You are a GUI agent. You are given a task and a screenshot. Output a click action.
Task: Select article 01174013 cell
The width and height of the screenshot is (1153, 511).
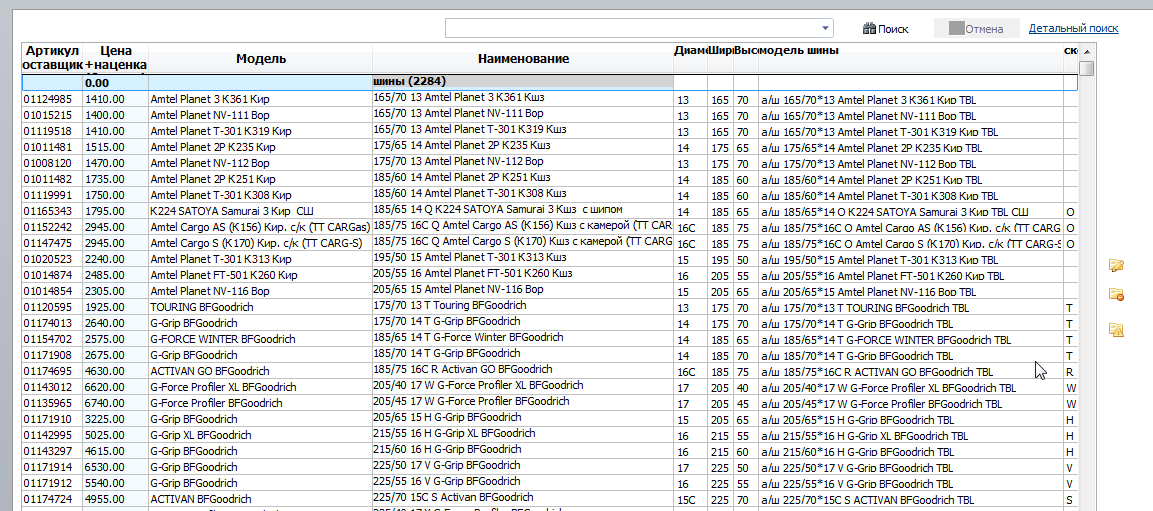[x=51, y=324]
